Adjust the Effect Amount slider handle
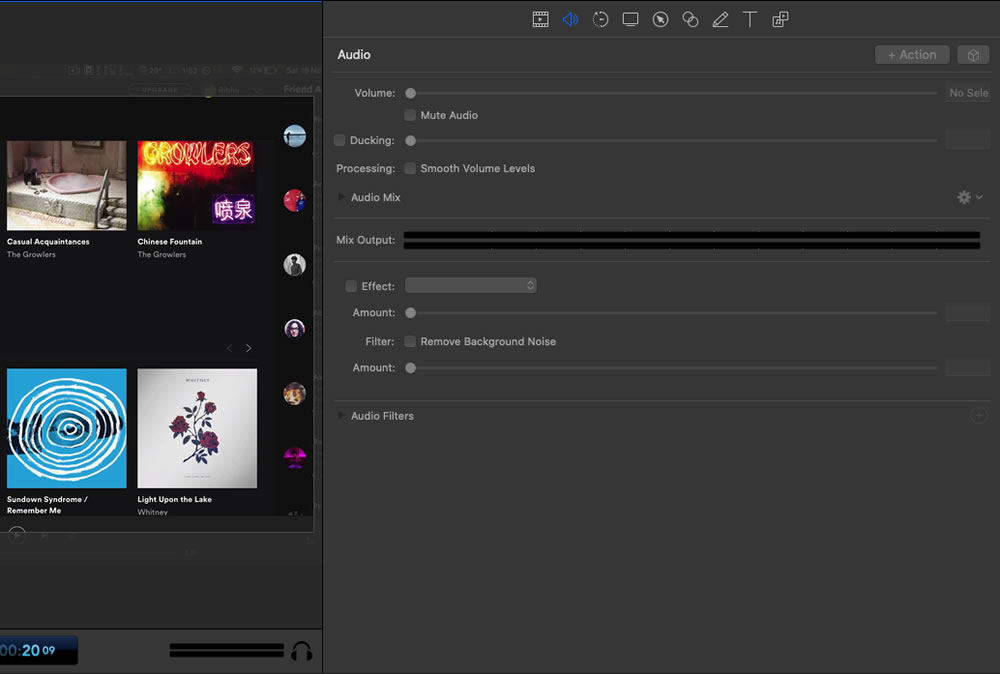 coord(411,312)
